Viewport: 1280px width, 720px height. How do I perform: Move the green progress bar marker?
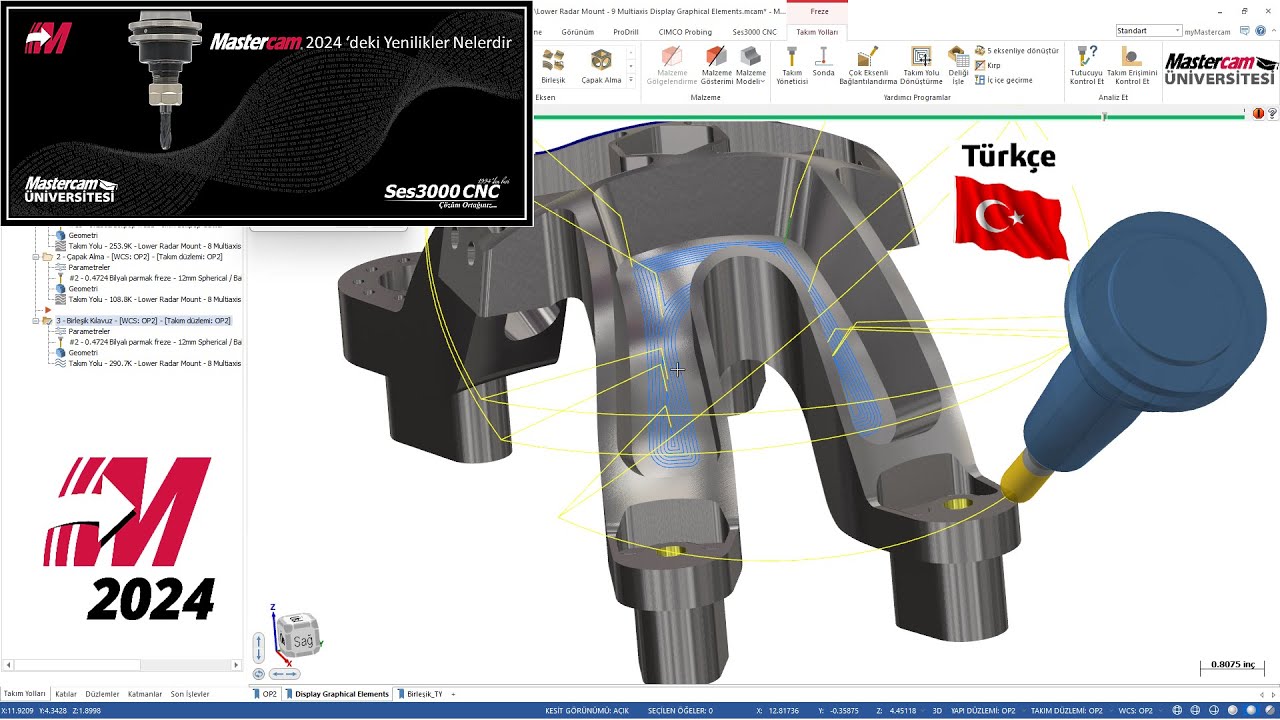[1104, 117]
